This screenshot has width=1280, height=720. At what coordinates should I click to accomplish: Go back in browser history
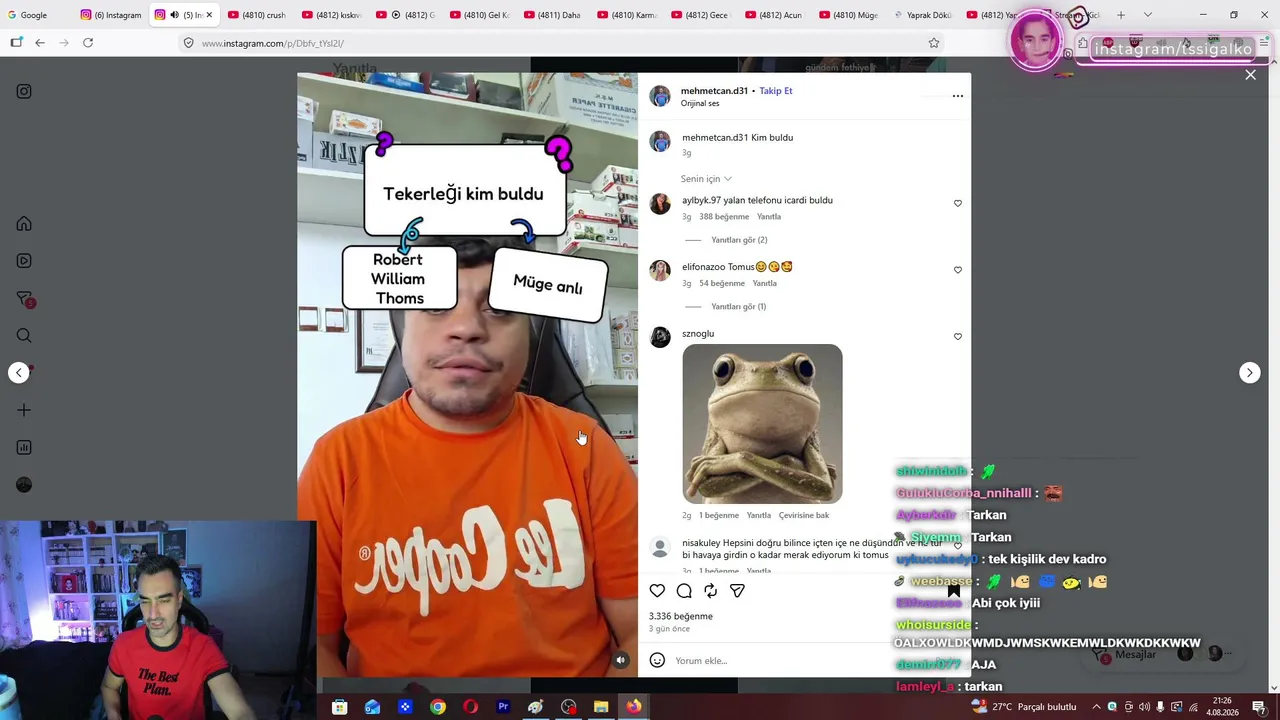[40, 43]
